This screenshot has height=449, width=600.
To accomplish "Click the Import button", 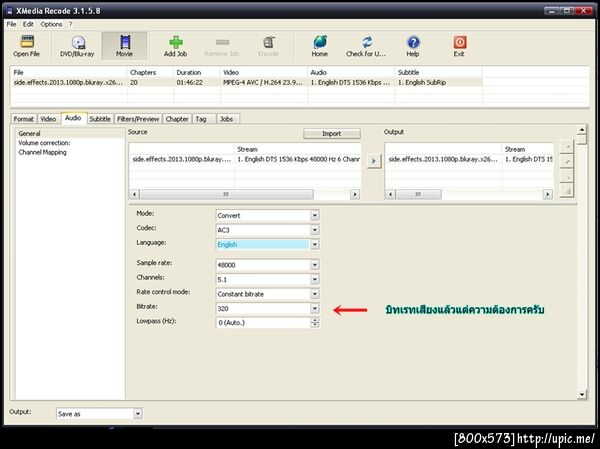I will [332, 134].
